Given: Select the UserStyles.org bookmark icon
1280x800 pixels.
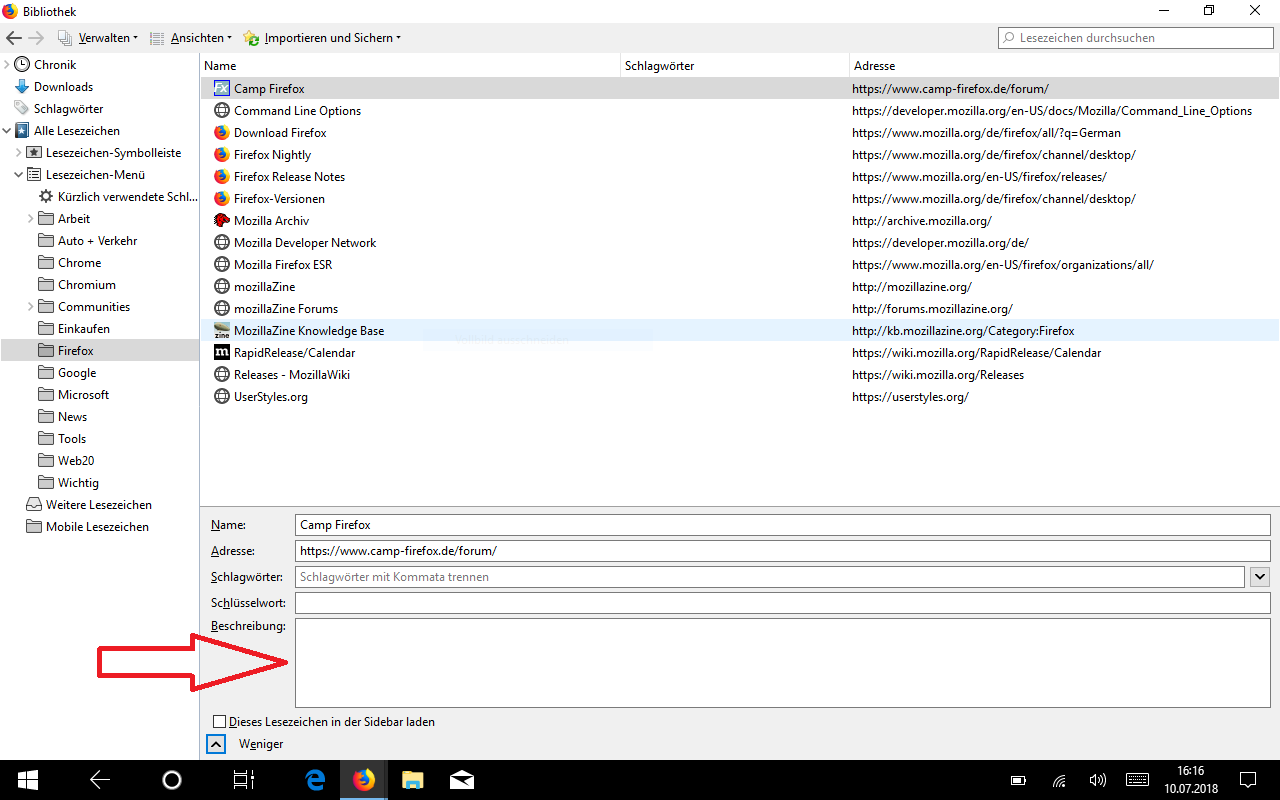Looking at the screenshot, I should [222, 397].
